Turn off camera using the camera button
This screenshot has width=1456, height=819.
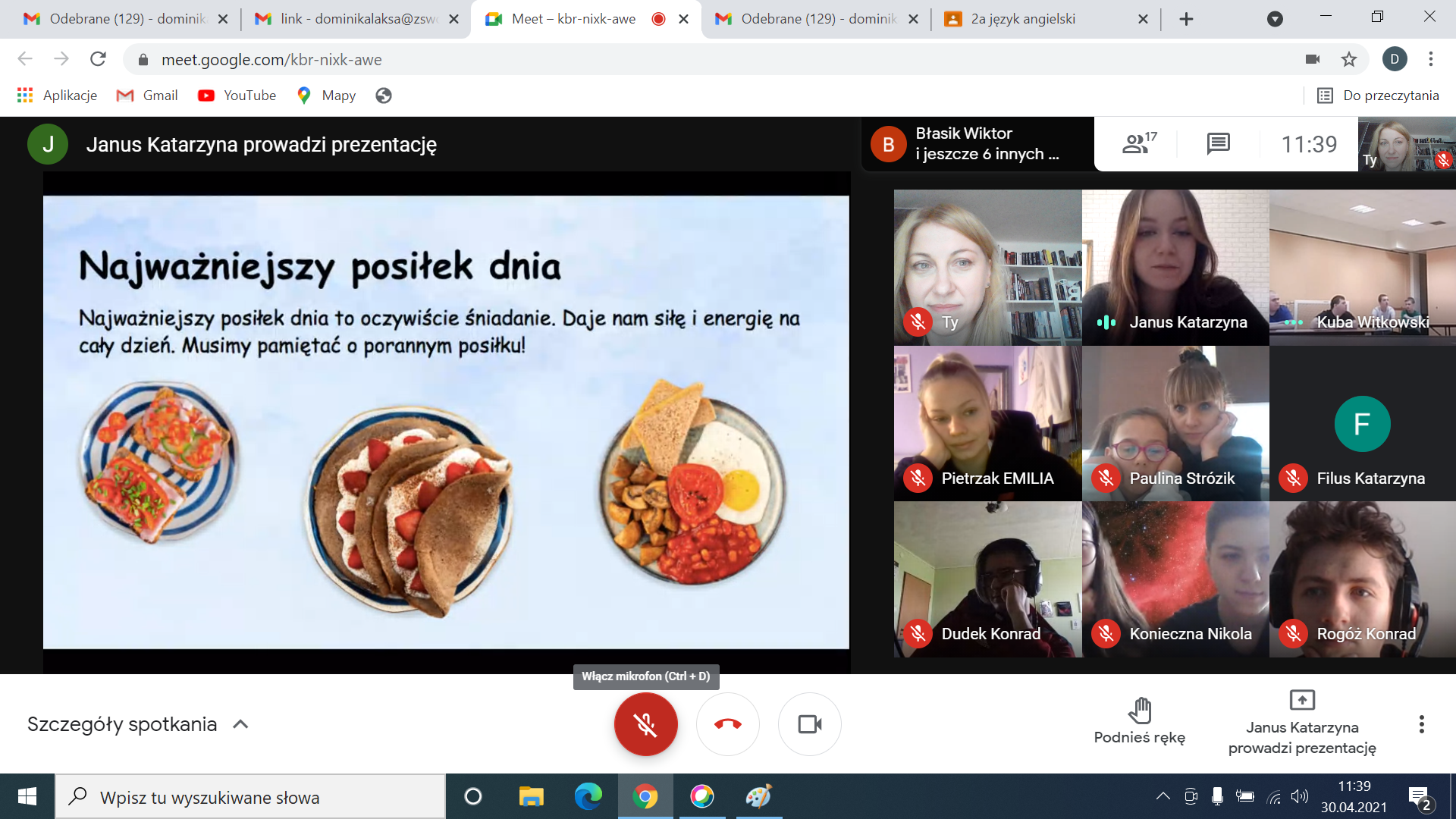tap(810, 724)
